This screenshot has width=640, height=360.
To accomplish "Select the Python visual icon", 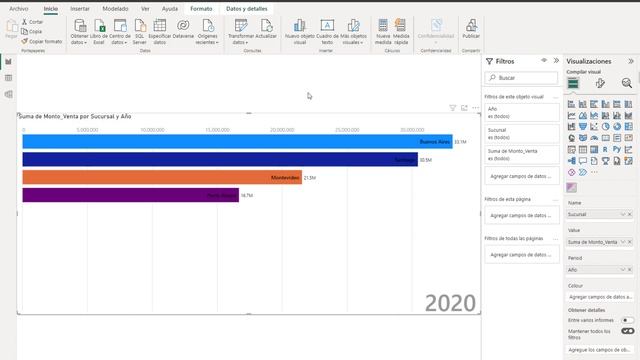I will coord(617,149).
